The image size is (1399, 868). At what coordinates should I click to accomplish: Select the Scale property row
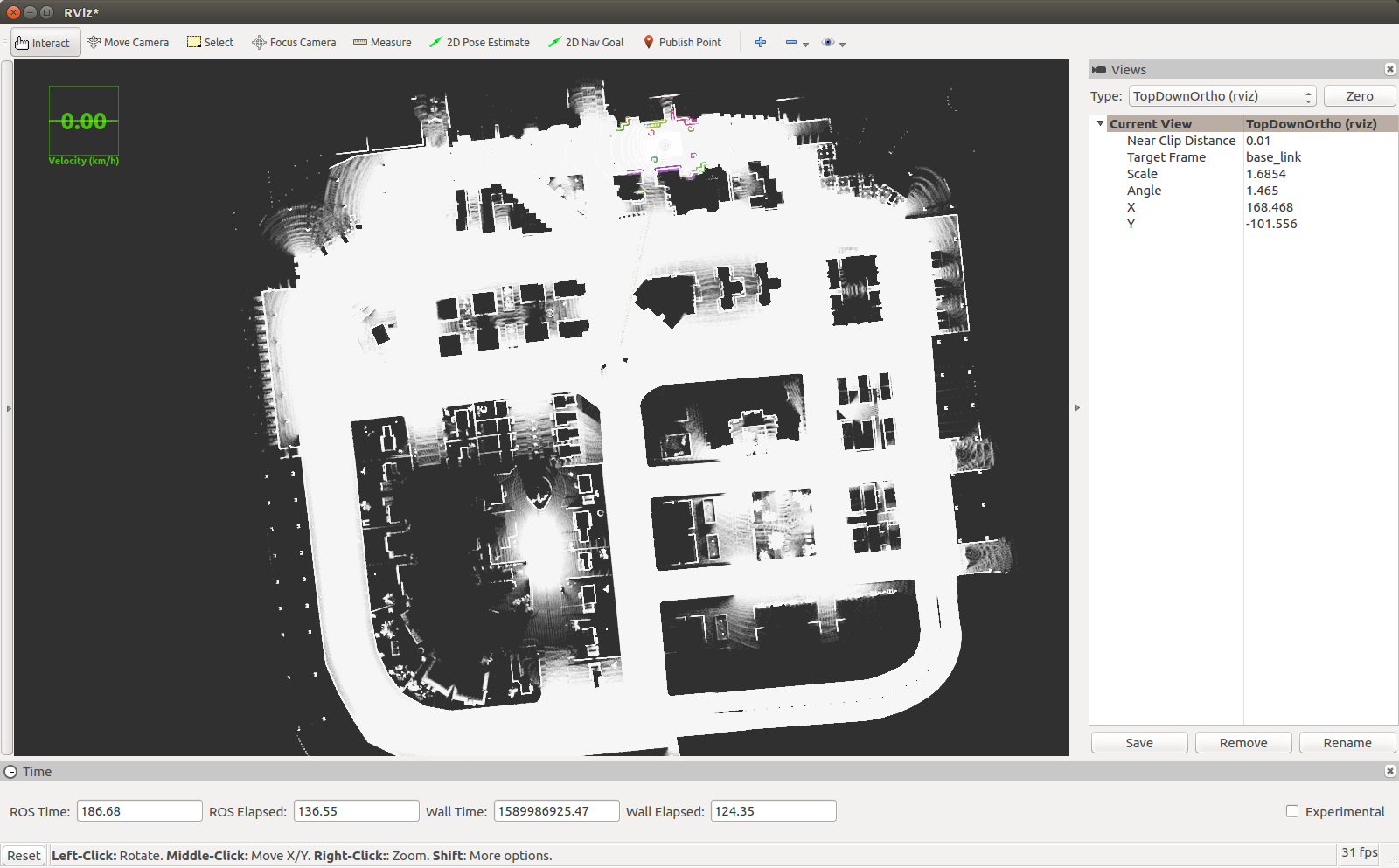pos(1142,174)
